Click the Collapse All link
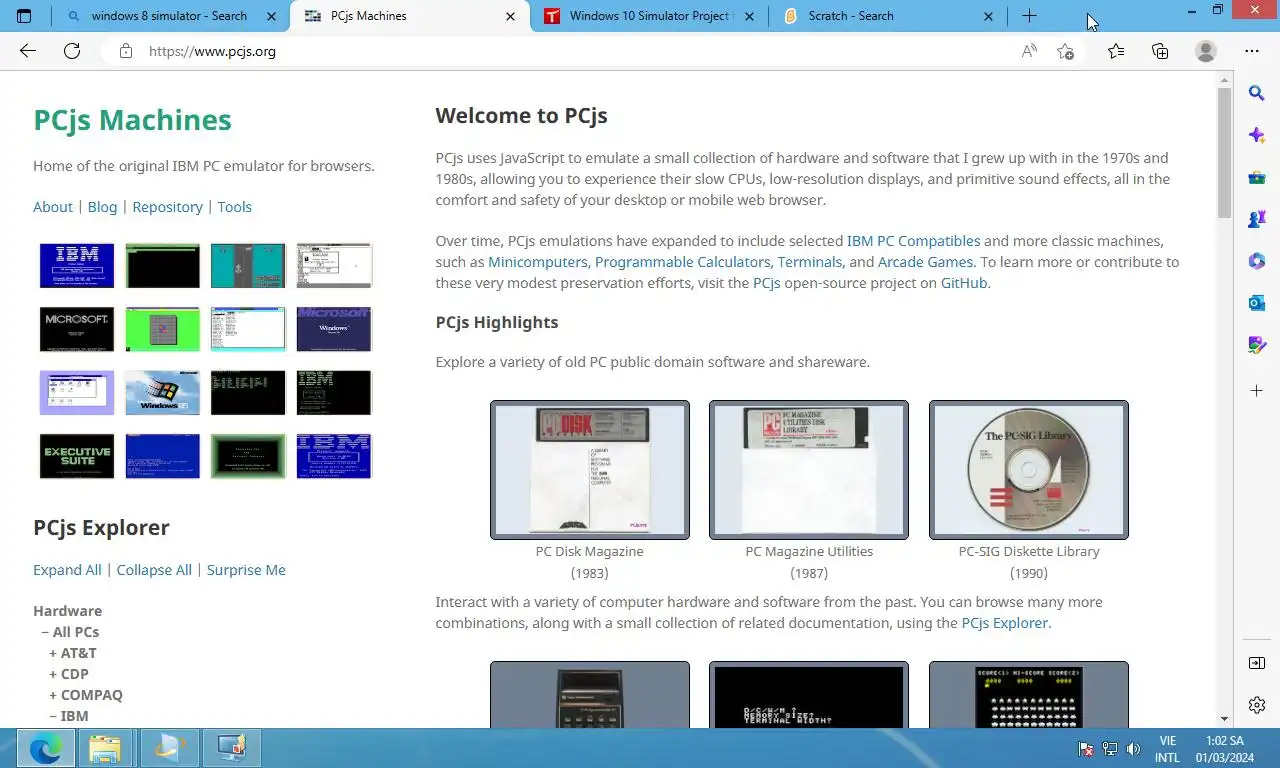1280x768 pixels. point(154,570)
